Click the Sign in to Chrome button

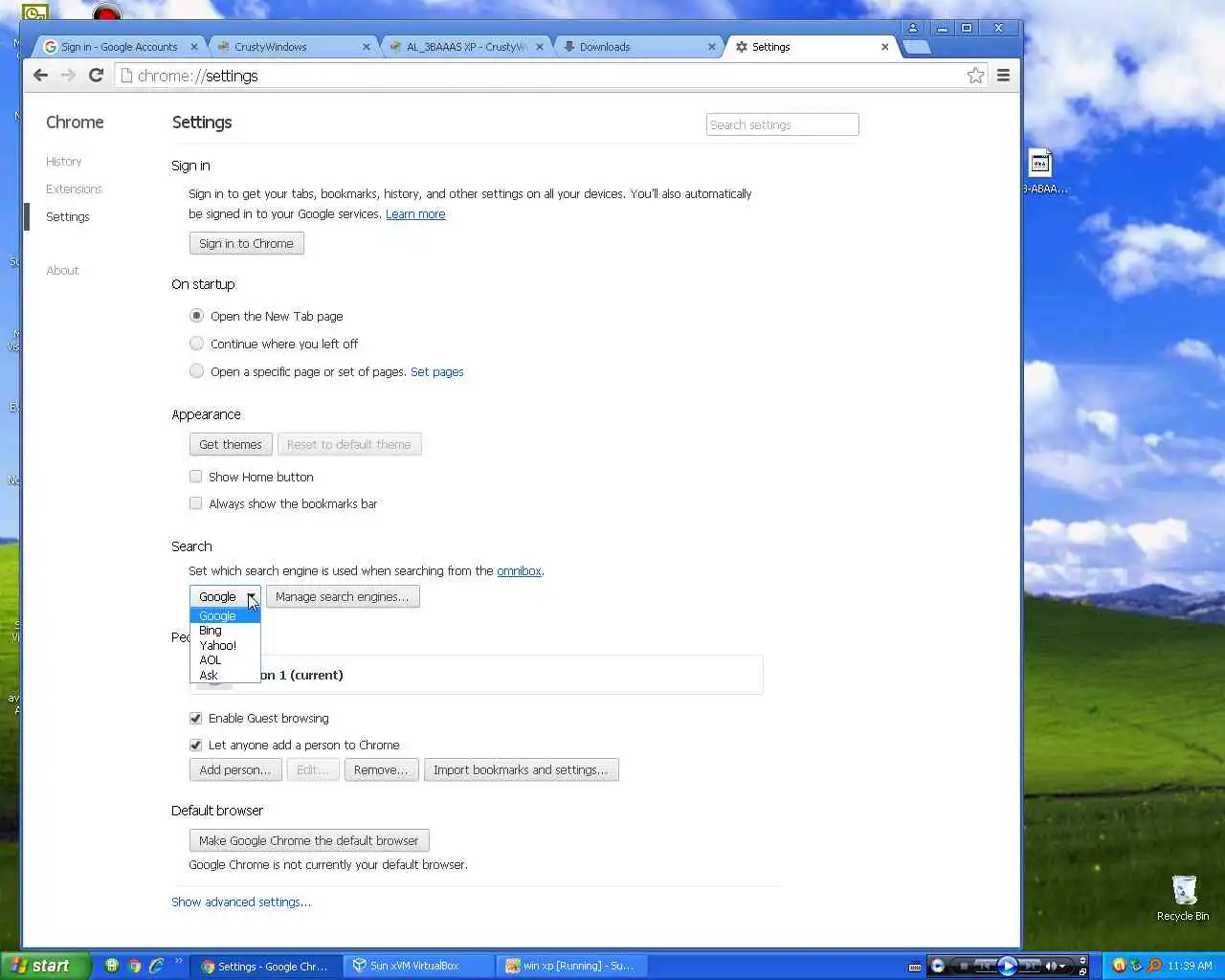tap(247, 243)
